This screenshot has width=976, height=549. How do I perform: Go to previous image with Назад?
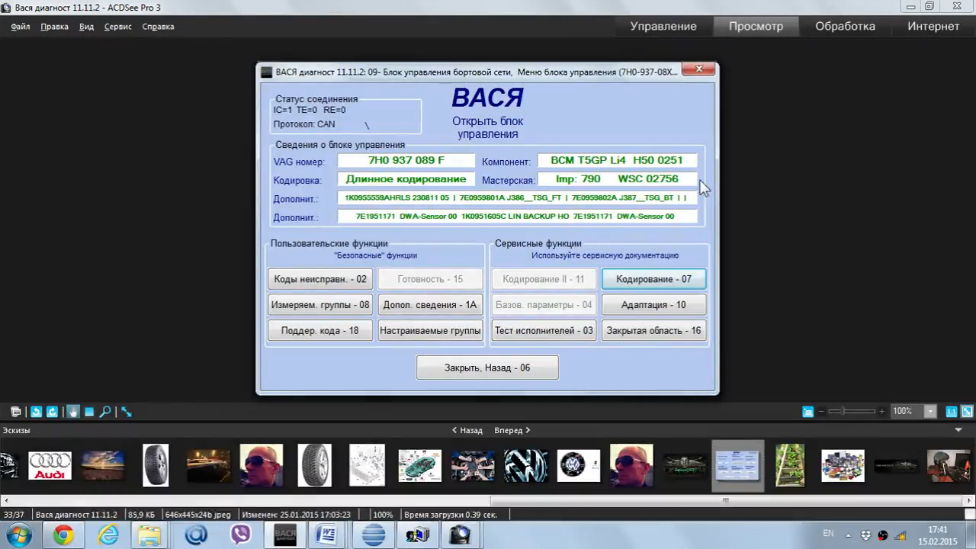click(x=467, y=430)
